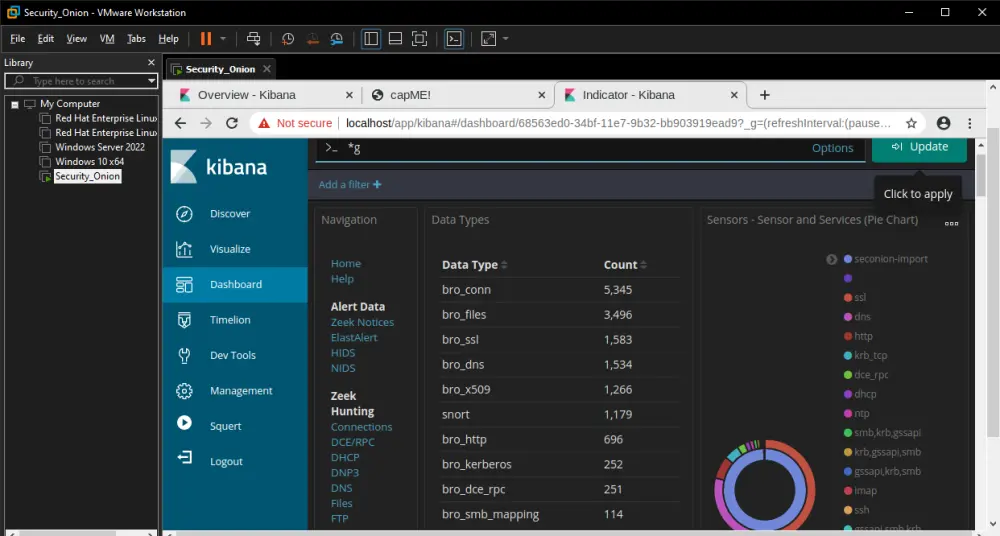Screen dimensions: 1000x536
Task: Click the Not secure warning icon
Action: pos(264,123)
